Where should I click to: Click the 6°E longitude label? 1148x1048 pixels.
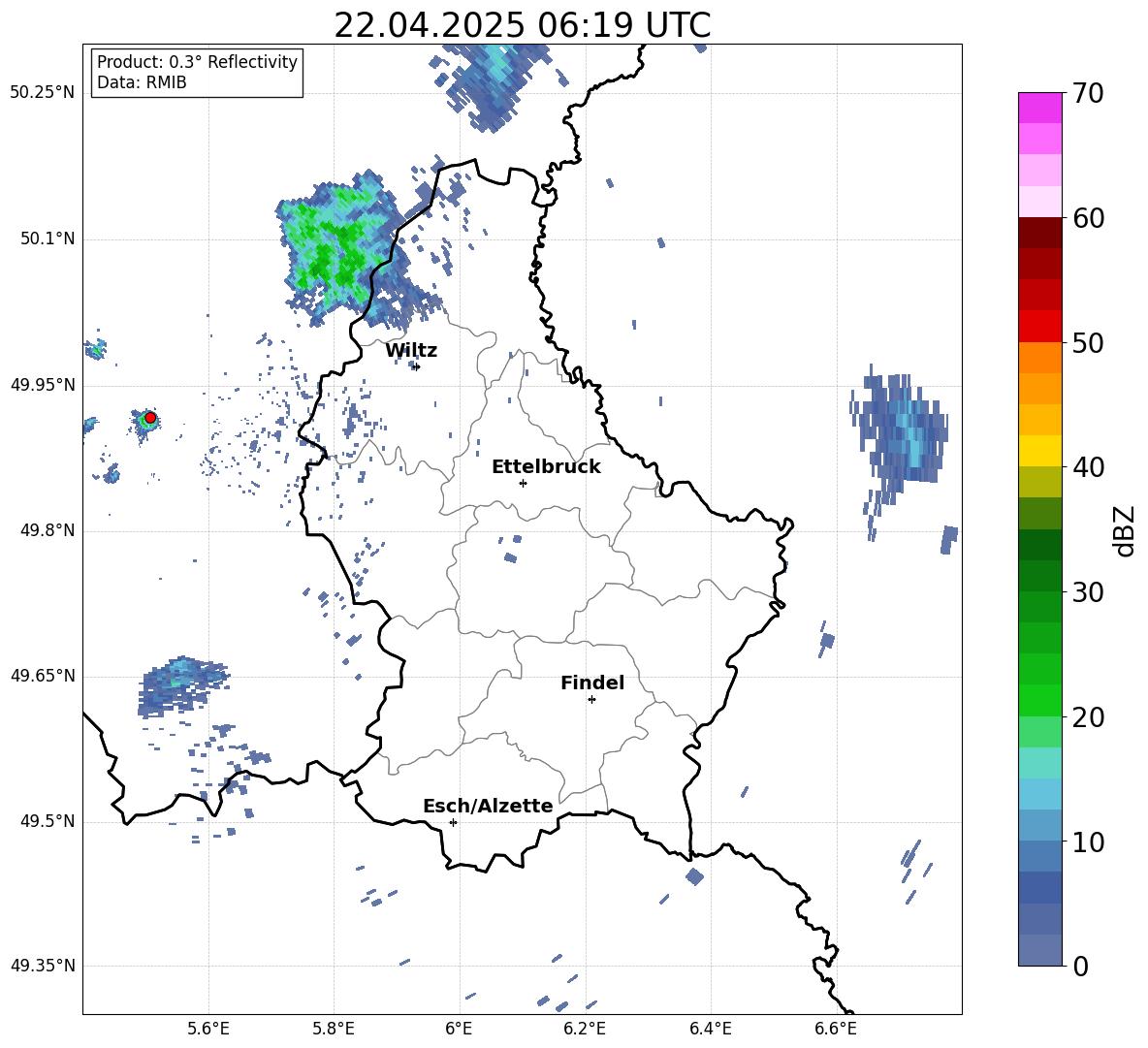coord(459,1030)
